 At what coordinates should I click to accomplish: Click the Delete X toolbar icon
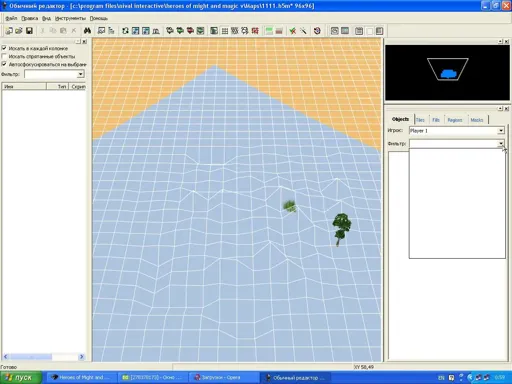click(74, 31)
